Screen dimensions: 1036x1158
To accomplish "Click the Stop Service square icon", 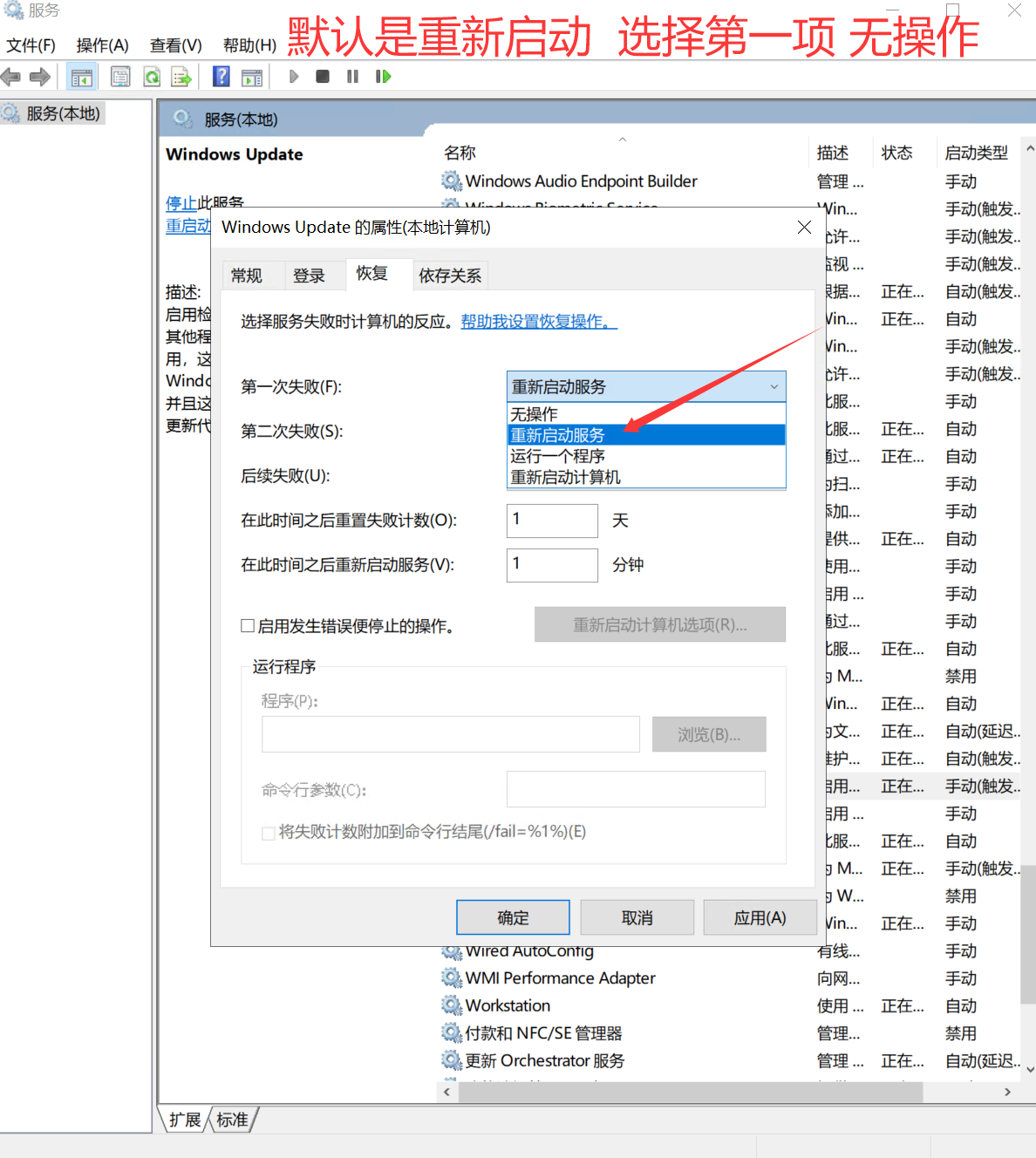I will tap(323, 77).
